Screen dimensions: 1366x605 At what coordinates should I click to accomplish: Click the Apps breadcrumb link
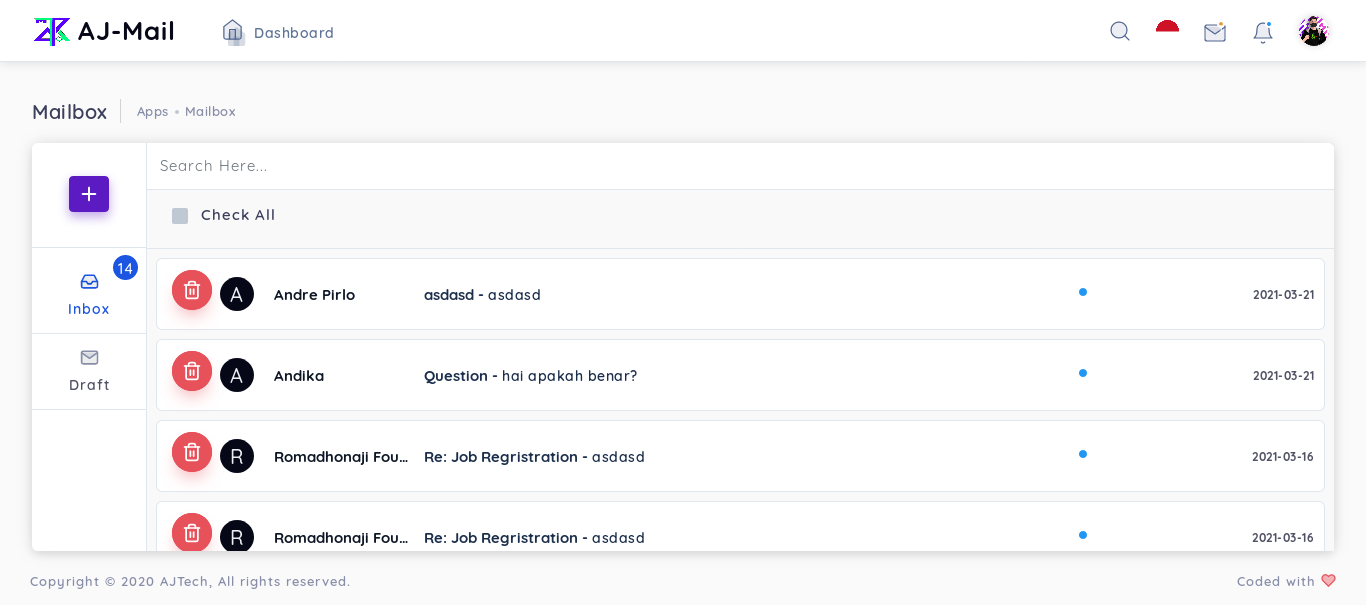pos(152,111)
